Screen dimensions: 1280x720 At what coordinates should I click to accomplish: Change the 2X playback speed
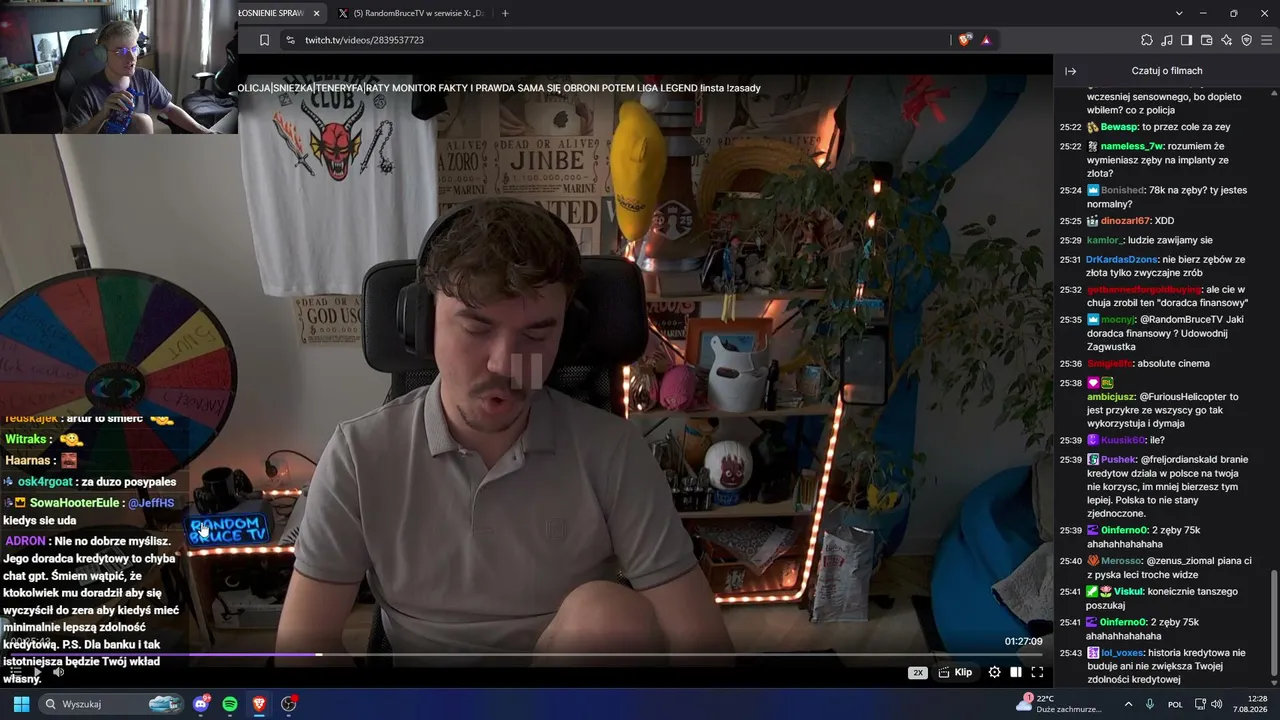coord(918,672)
